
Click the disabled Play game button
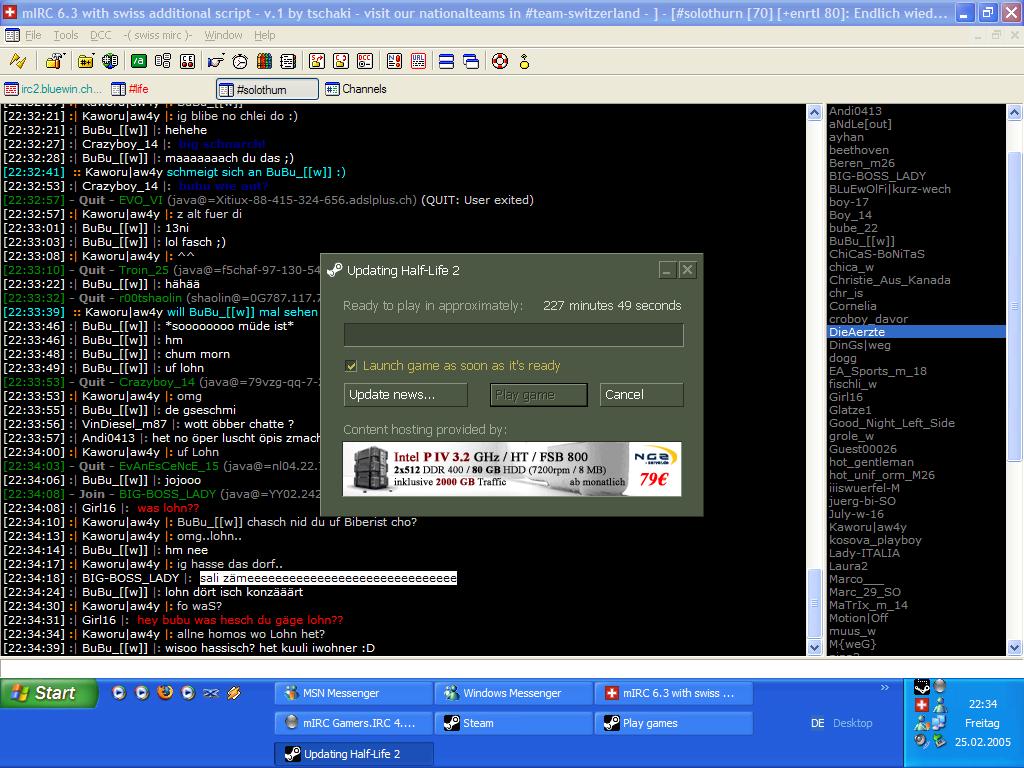click(539, 394)
